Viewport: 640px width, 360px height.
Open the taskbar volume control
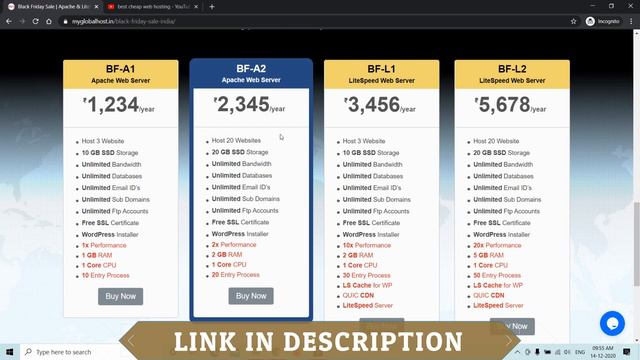(x=567, y=352)
